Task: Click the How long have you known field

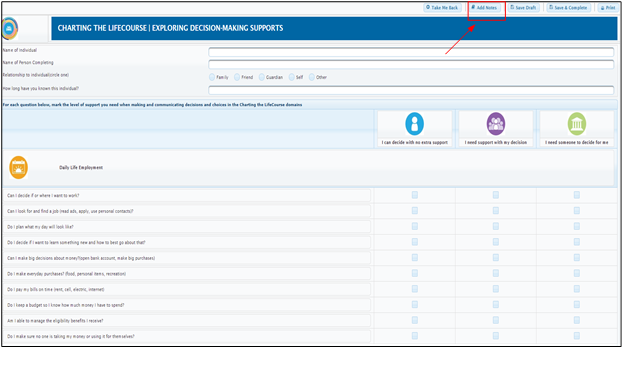Action: tap(411, 90)
